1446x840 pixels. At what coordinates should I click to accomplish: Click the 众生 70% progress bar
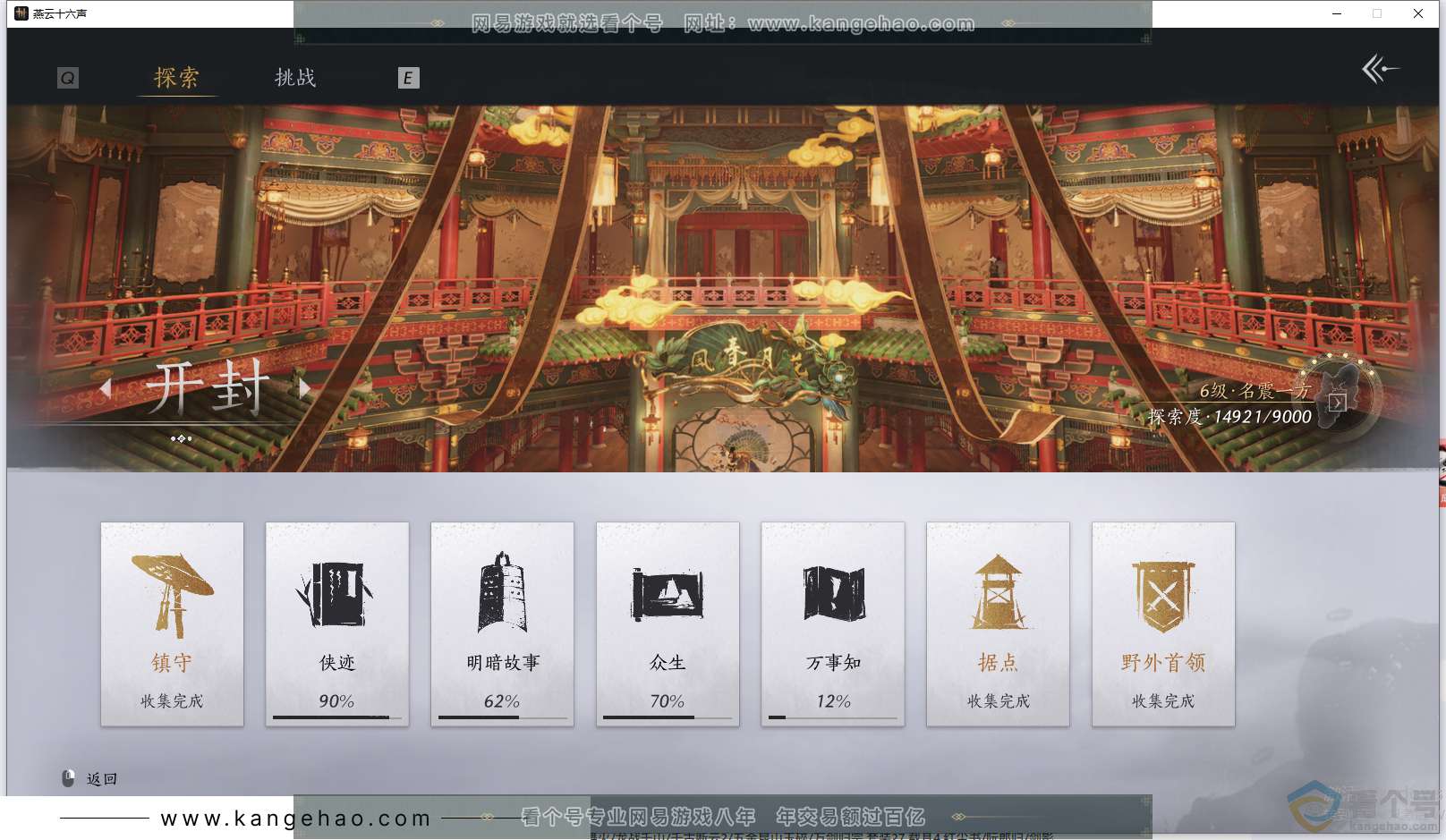pyautogui.click(x=668, y=717)
